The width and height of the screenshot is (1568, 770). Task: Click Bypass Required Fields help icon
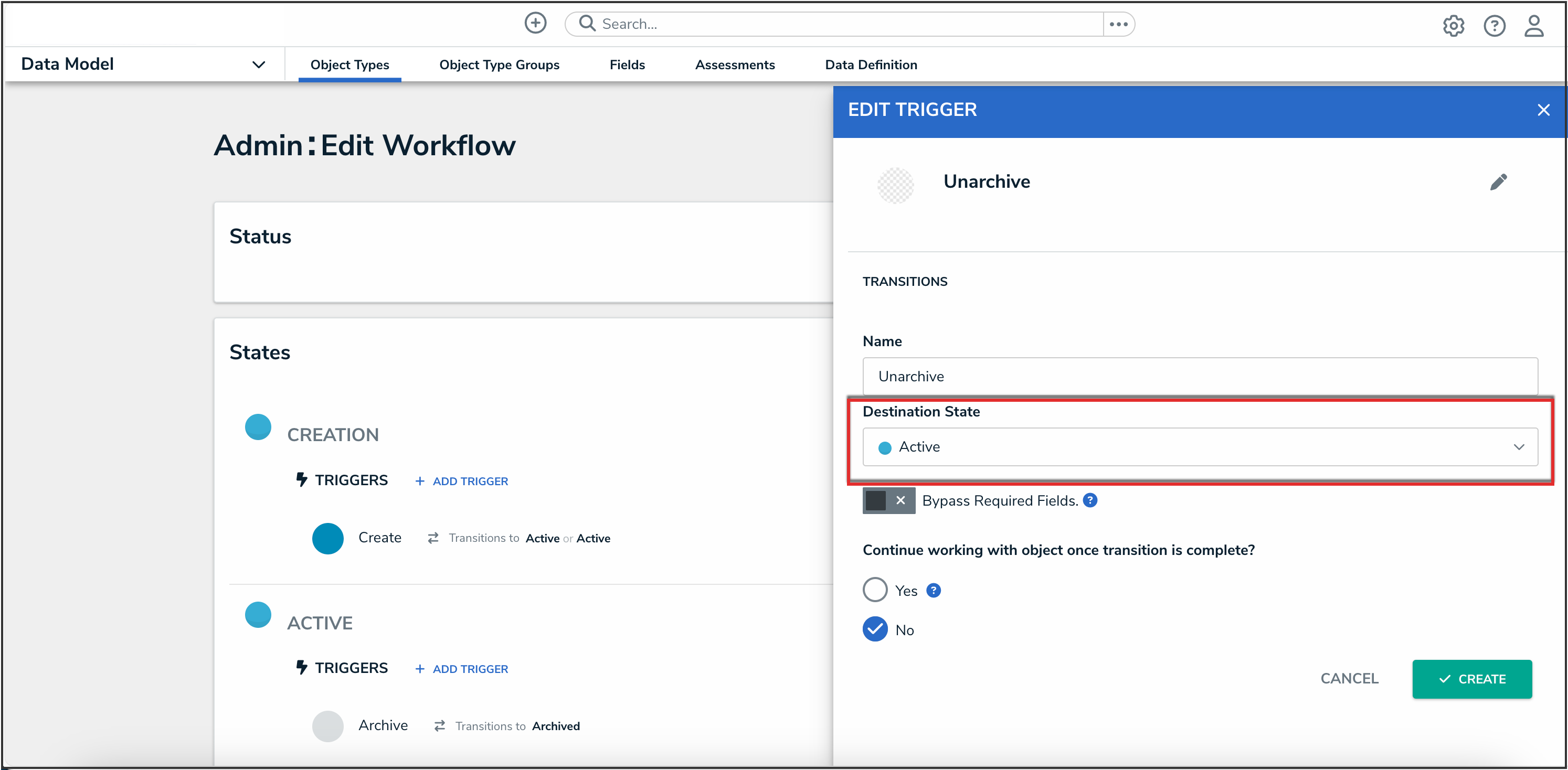tap(1090, 500)
